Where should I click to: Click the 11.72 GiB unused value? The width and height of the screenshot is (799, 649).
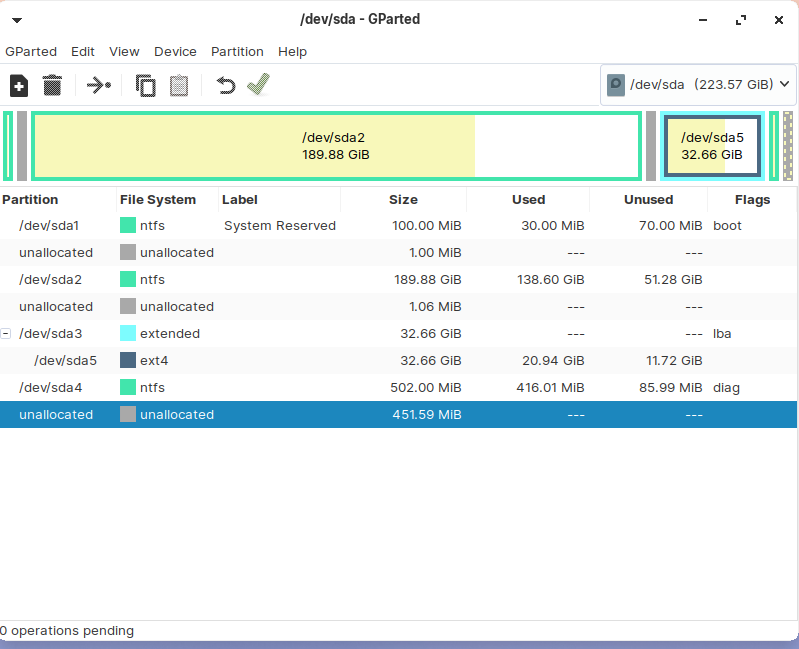[x=674, y=361]
